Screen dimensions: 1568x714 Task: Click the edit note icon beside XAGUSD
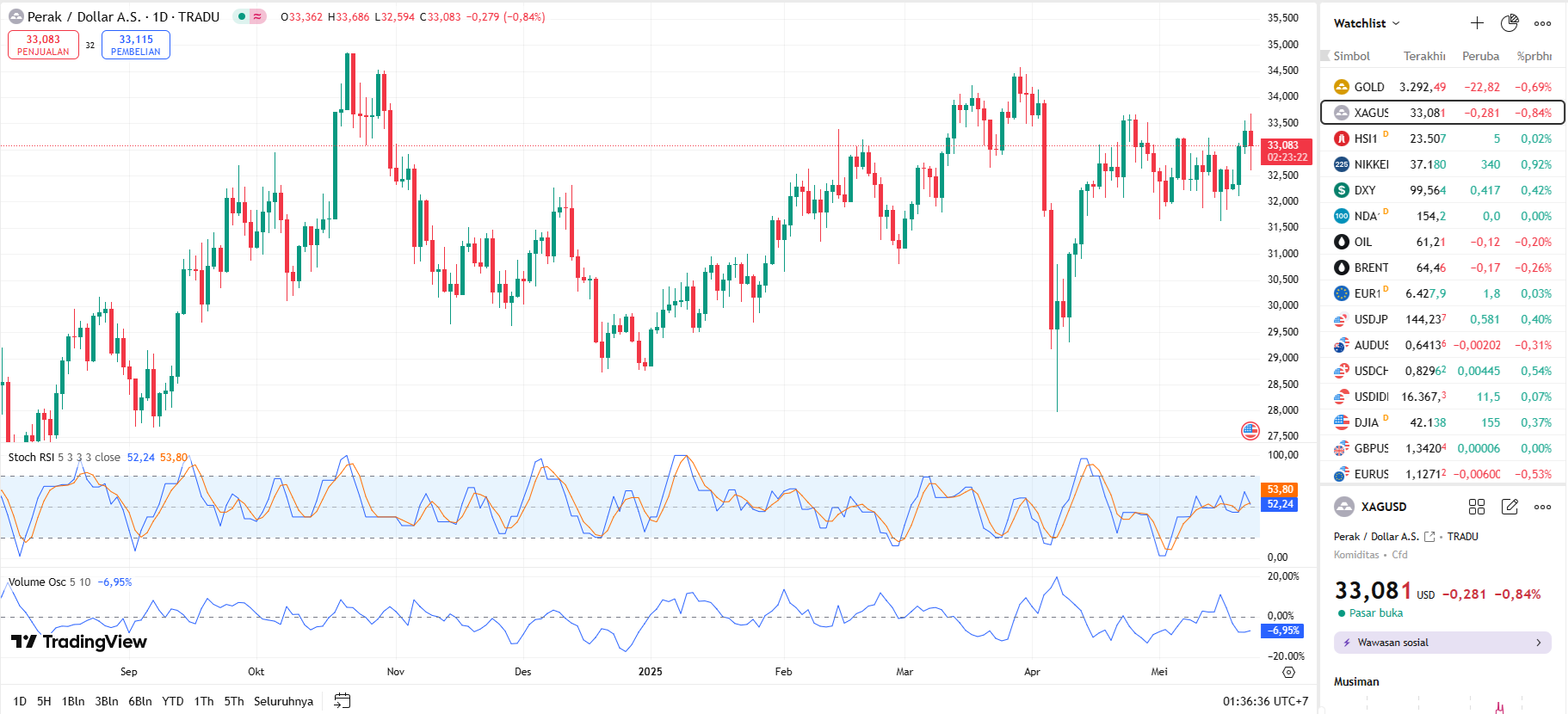pyautogui.click(x=1509, y=507)
